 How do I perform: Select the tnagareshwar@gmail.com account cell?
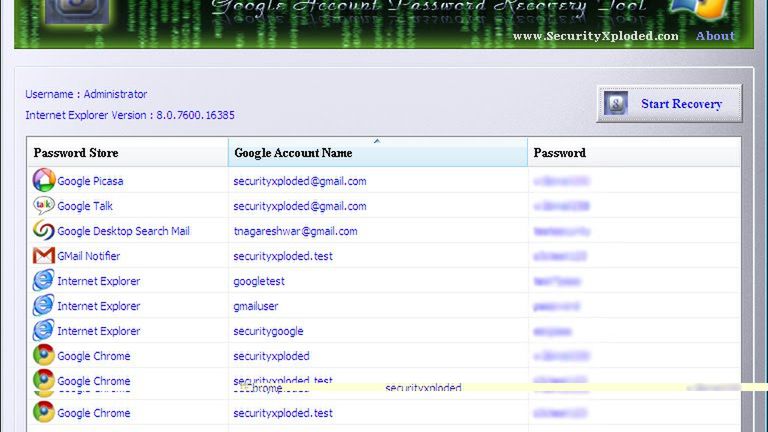click(295, 231)
